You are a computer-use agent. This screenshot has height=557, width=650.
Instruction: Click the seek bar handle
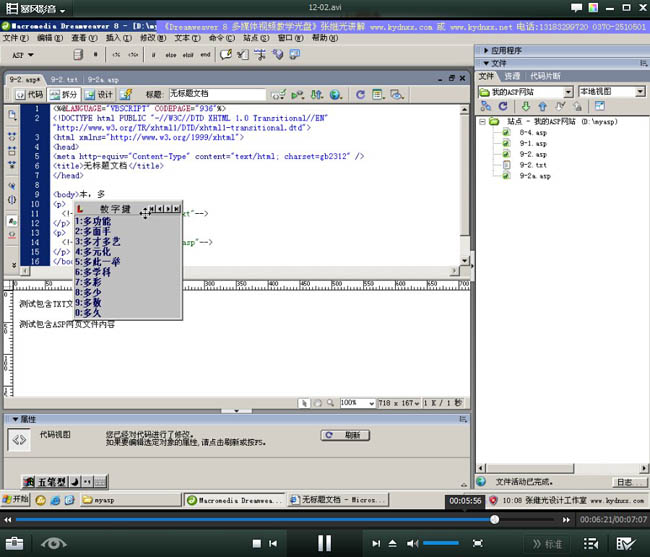(494, 519)
